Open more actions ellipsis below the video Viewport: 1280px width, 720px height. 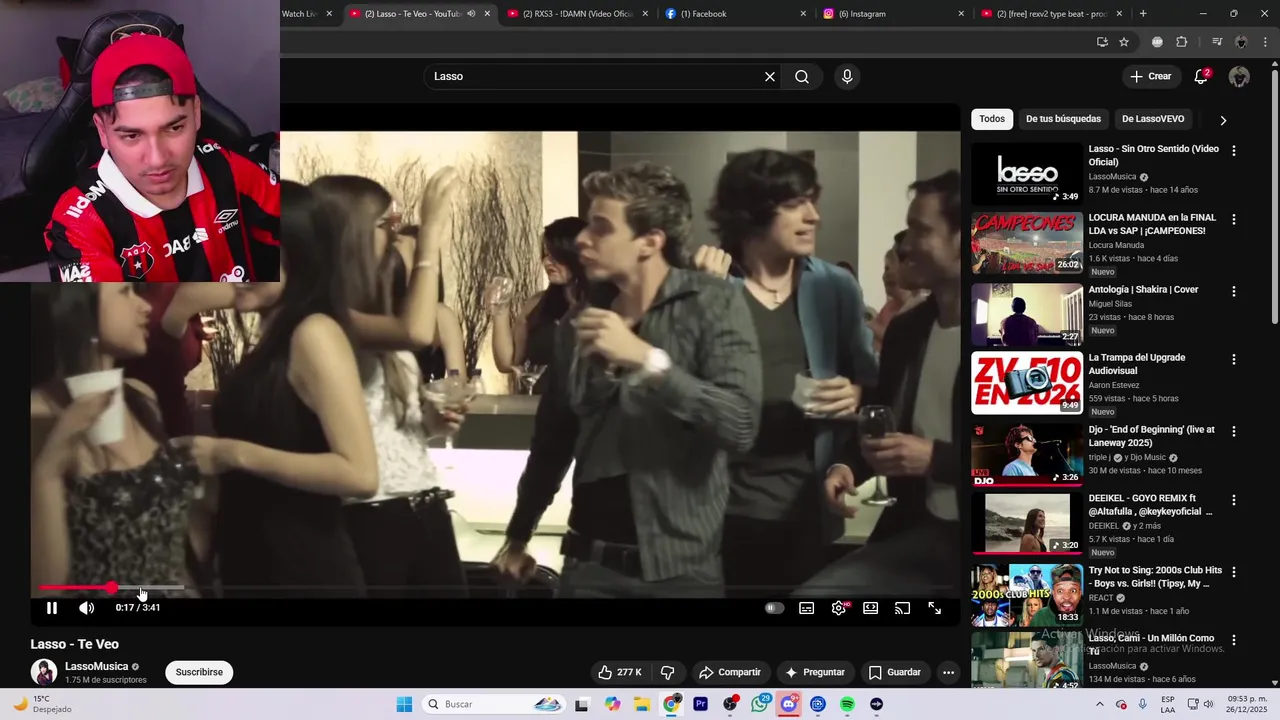coord(948,672)
